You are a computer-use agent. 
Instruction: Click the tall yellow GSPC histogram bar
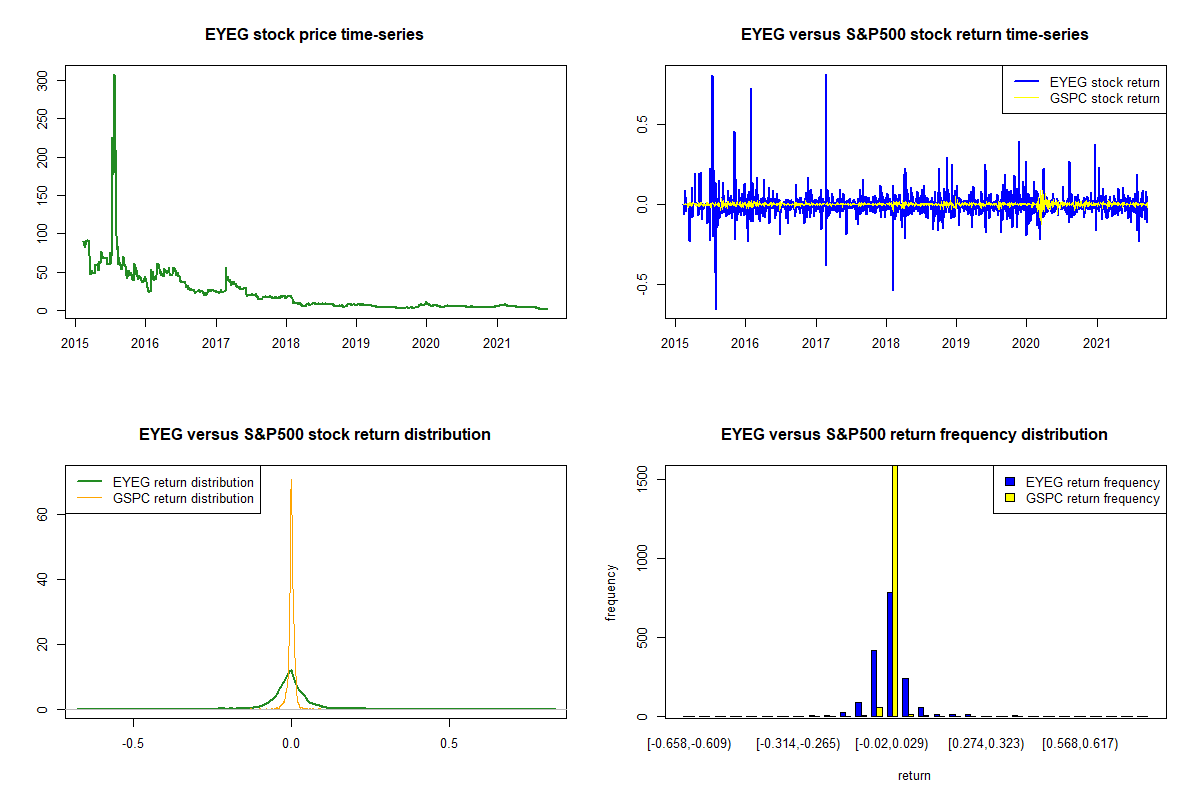[894, 590]
